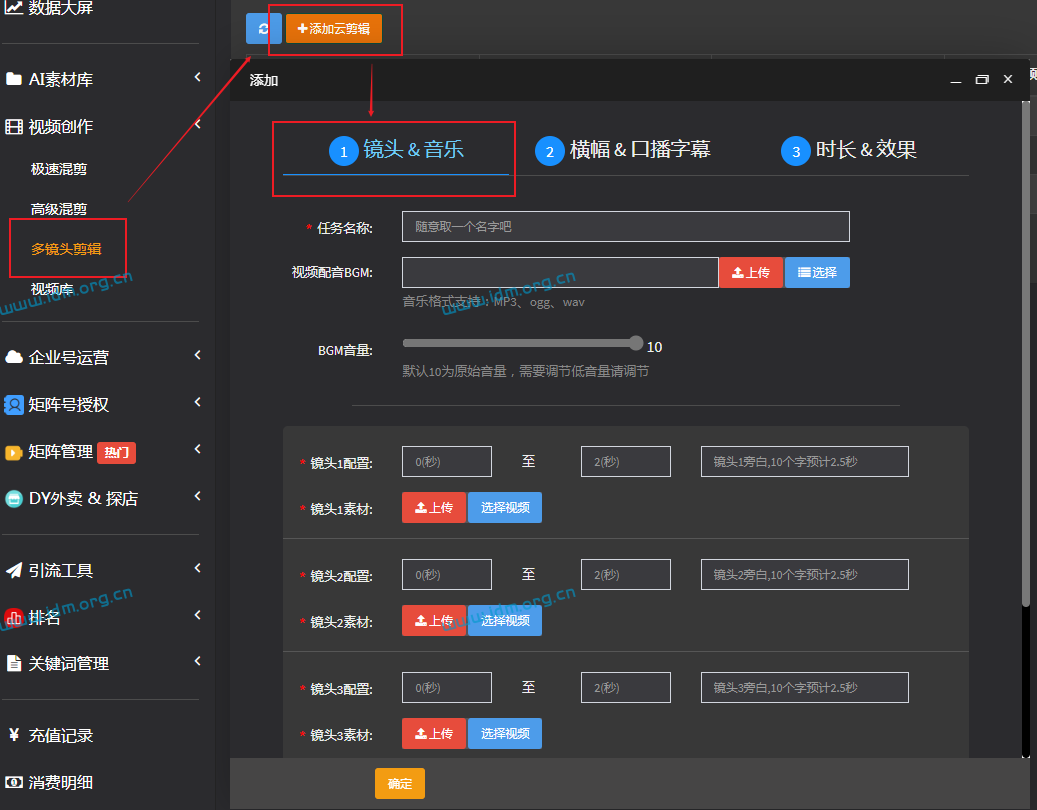Screen dimensions: 1037x810
Task: Click the DY外卖 & 探店 shop icon
Action: (x=14, y=499)
